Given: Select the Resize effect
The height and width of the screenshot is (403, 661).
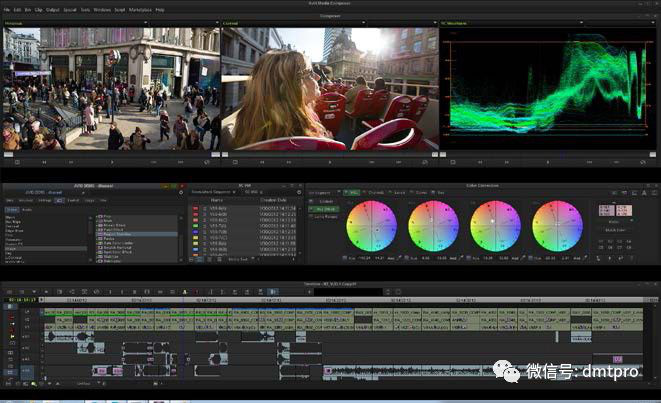Looking at the screenshot, I should [x=109, y=239].
